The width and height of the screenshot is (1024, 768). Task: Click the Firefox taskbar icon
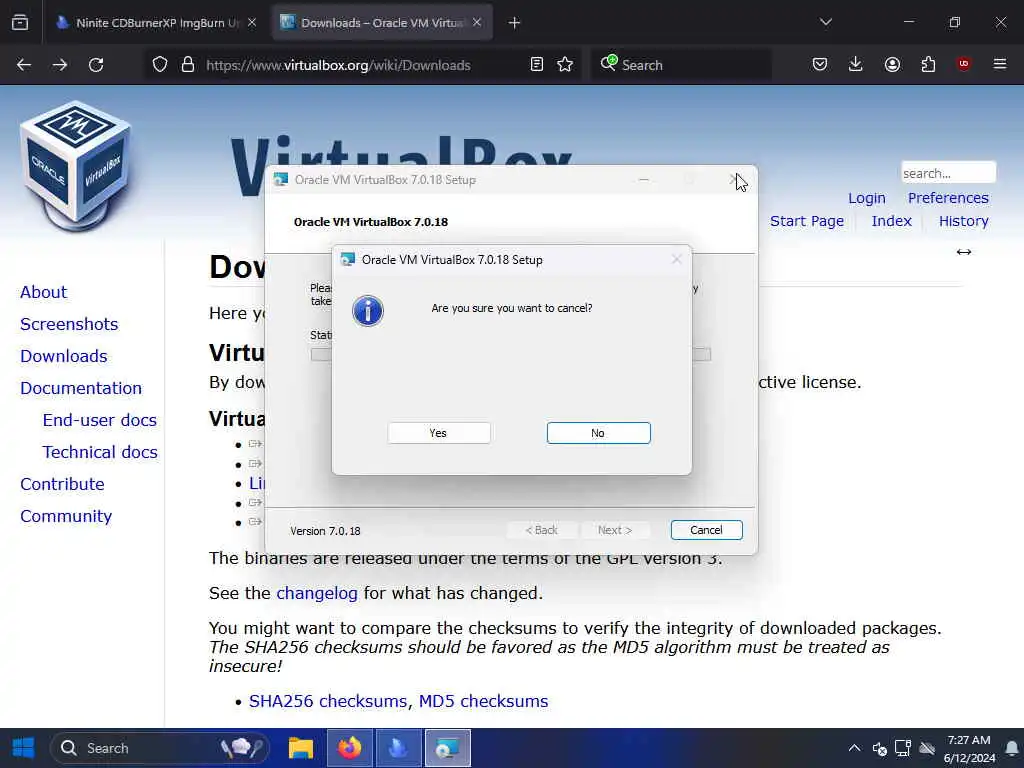(x=349, y=748)
